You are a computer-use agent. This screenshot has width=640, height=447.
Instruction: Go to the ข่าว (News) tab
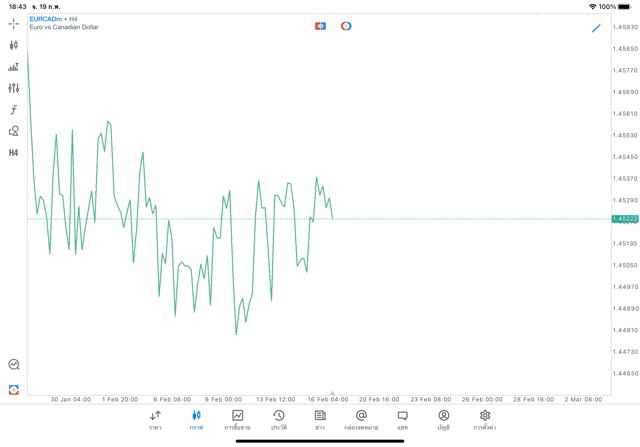(x=320, y=419)
